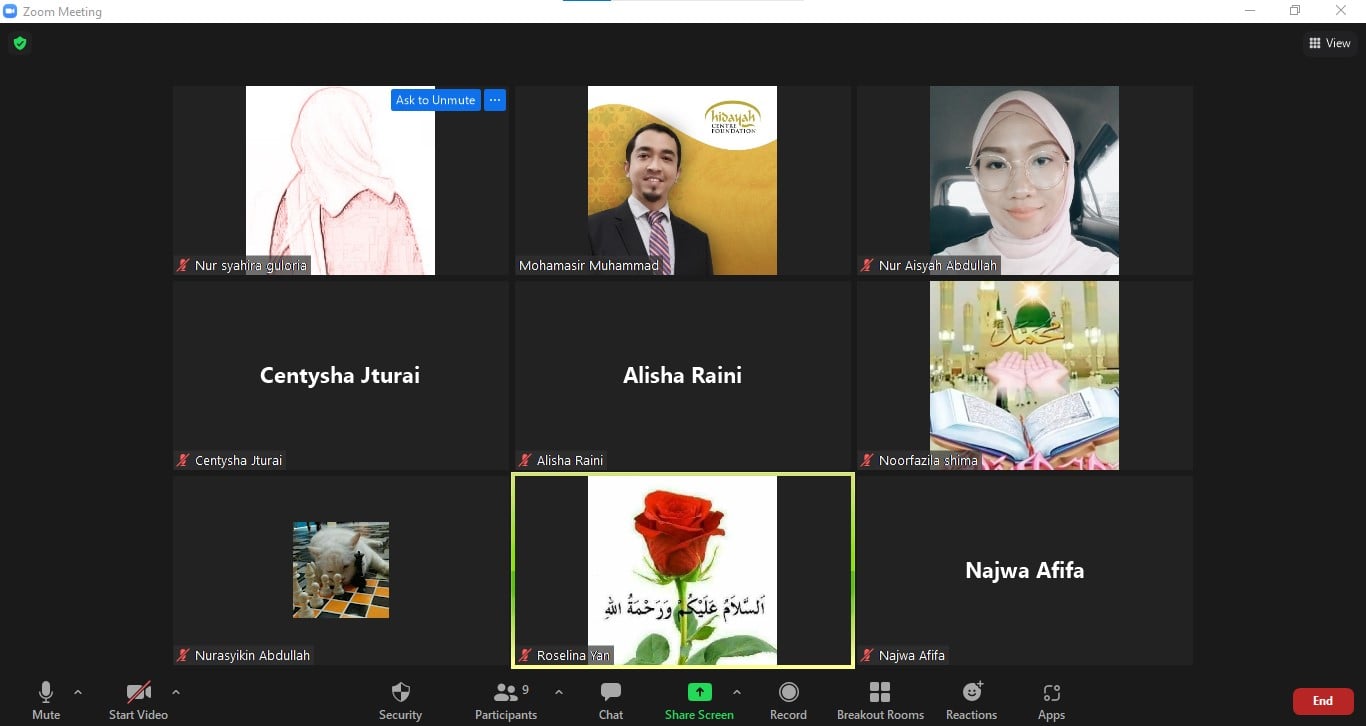Expand video options arrow beside Start Video
The width and height of the screenshot is (1366, 726).
tap(176, 692)
